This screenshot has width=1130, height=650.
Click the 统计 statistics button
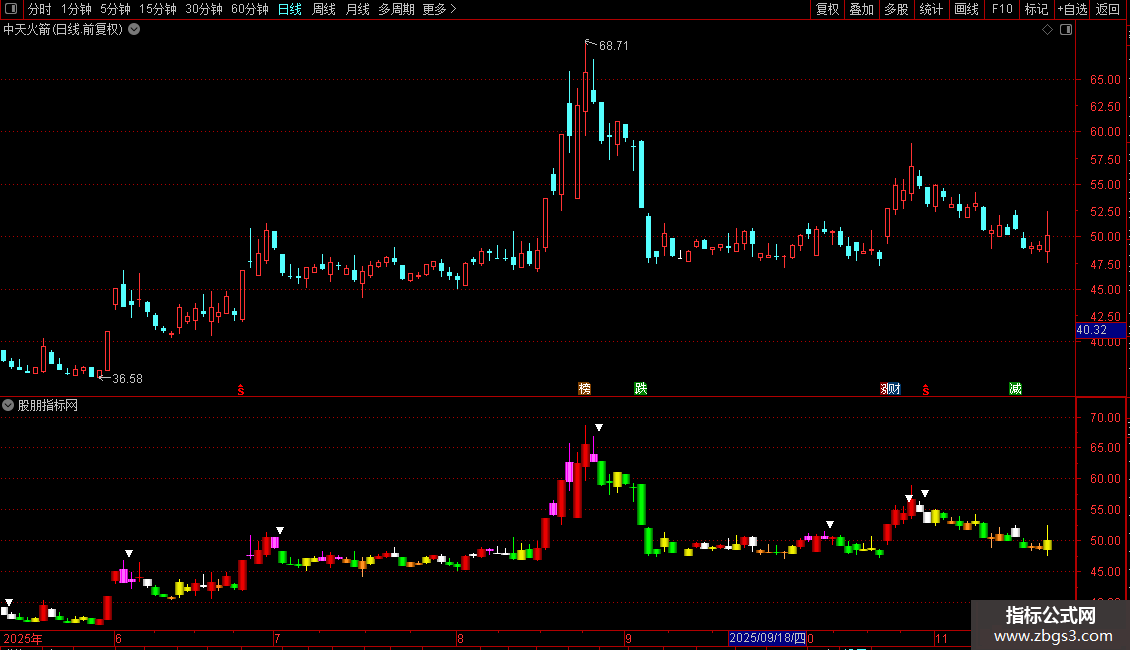(x=931, y=9)
